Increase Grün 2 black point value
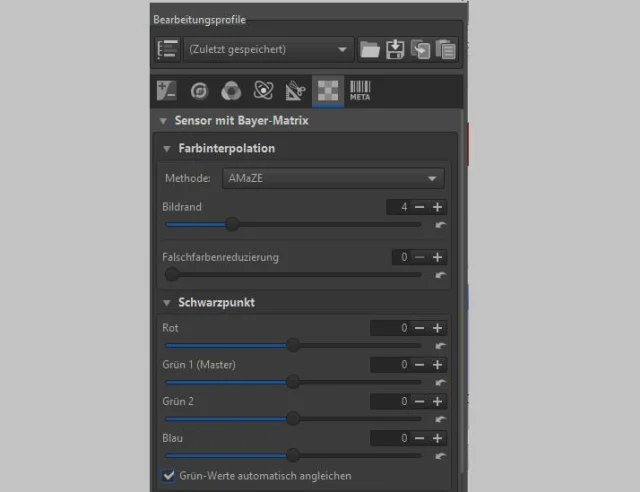640x492 pixels. click(x=437, y=401)
